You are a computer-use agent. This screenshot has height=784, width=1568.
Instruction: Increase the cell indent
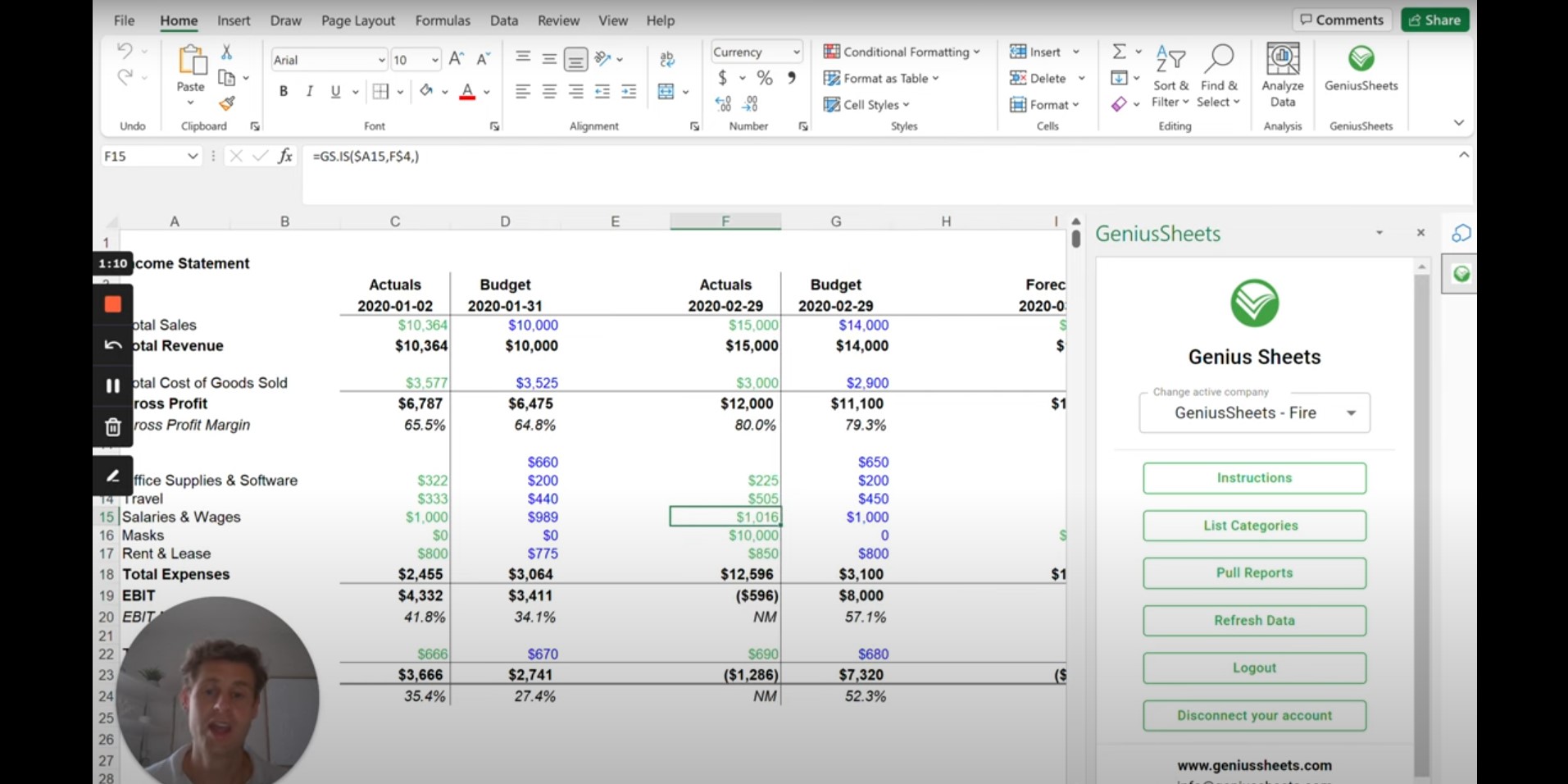coord(629,91)
